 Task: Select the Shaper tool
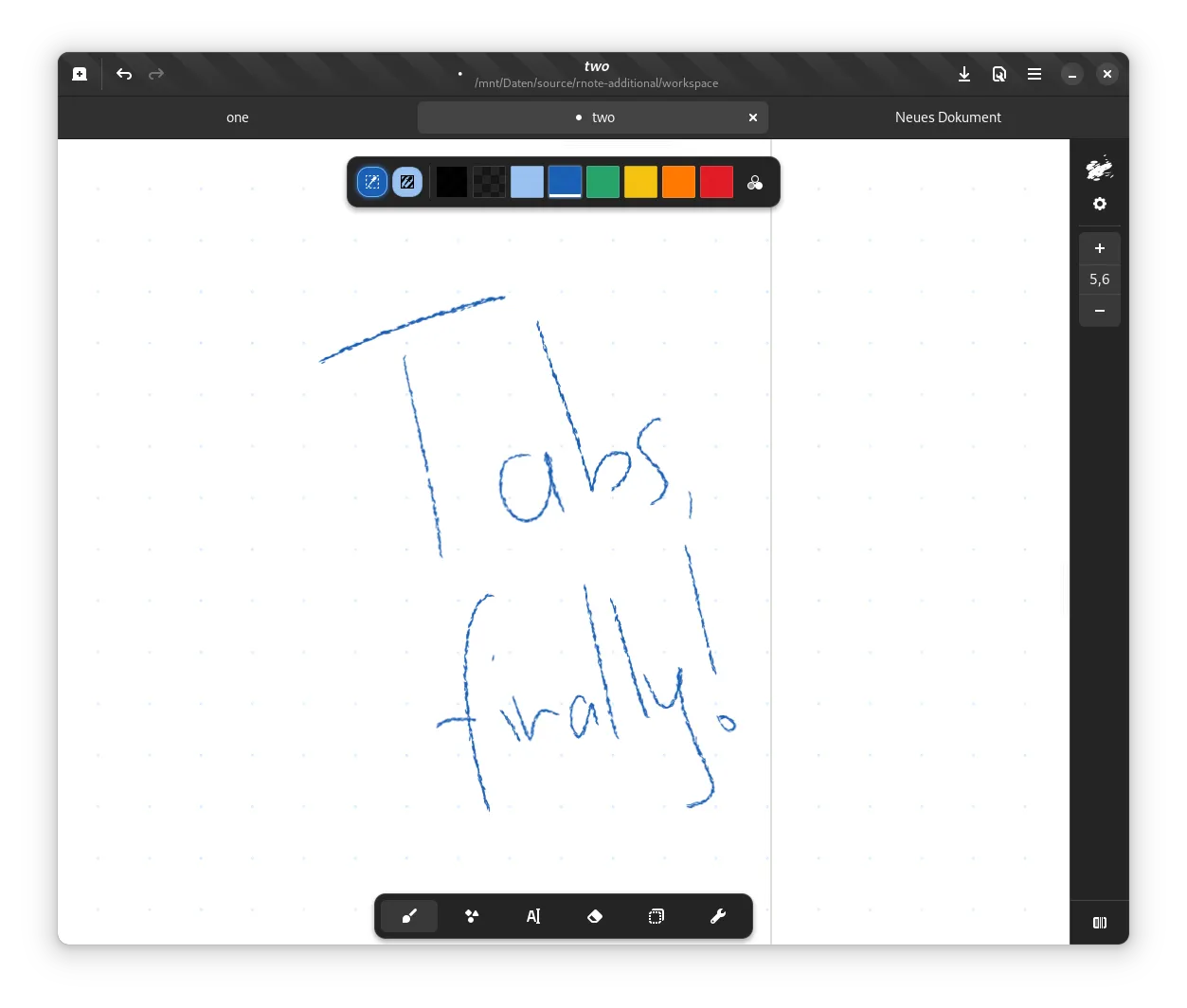472,916
